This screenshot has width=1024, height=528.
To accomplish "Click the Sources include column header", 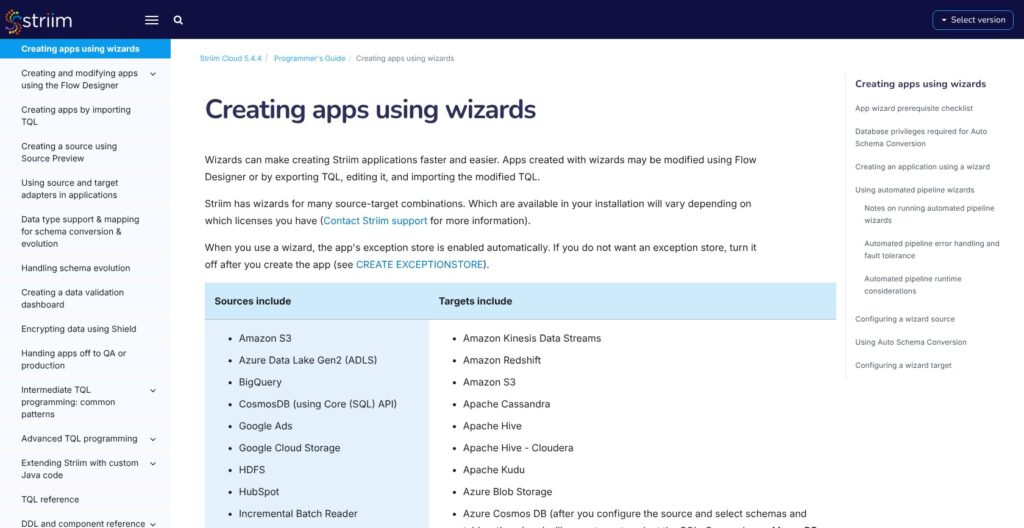I will coord(253,301).
